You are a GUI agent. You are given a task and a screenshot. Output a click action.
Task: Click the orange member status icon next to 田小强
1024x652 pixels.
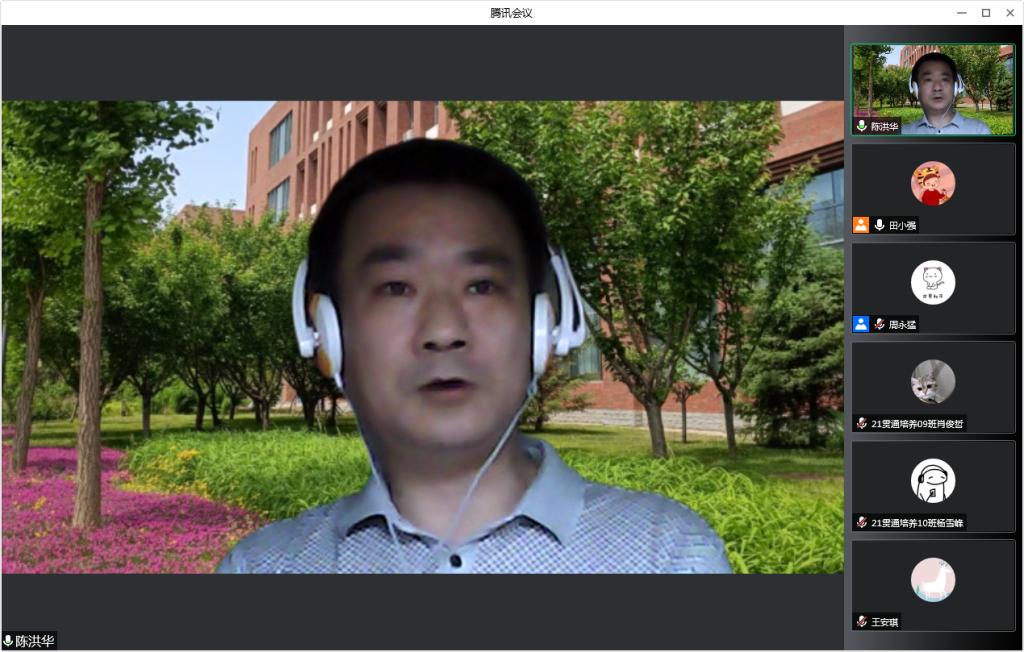860,224
